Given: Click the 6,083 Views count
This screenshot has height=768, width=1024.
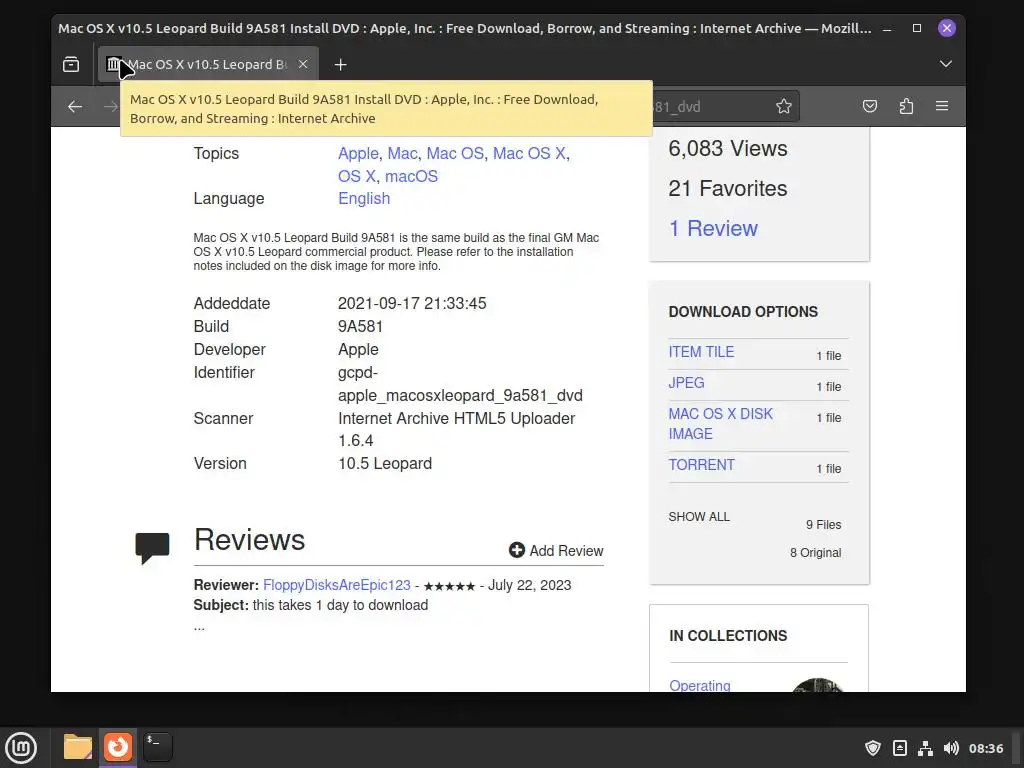Looking at the screenshot, I should pyautogui.click(x=728, y=149).
